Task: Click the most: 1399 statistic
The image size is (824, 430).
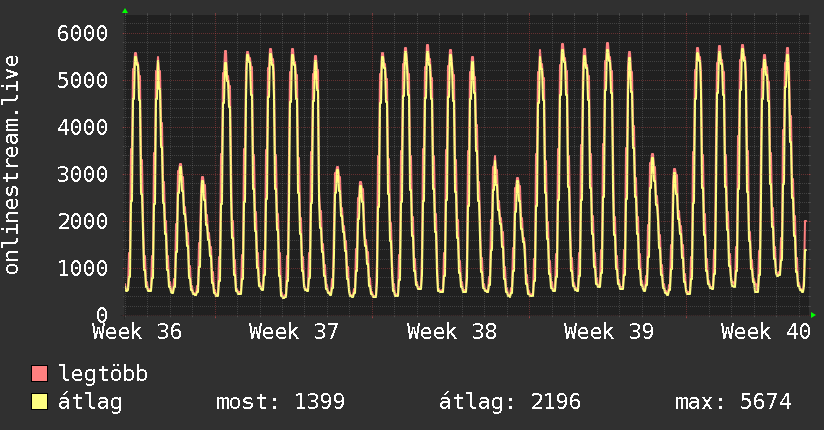Action: point(281,402)
